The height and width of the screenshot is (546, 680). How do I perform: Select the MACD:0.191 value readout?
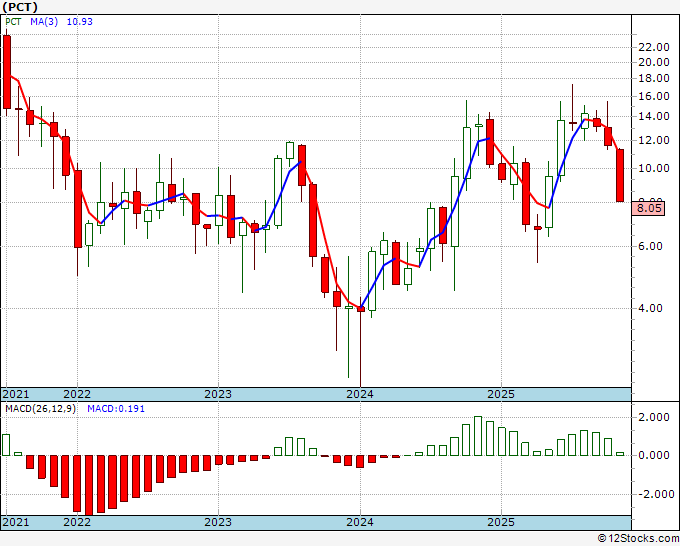[x=116, y=409]
